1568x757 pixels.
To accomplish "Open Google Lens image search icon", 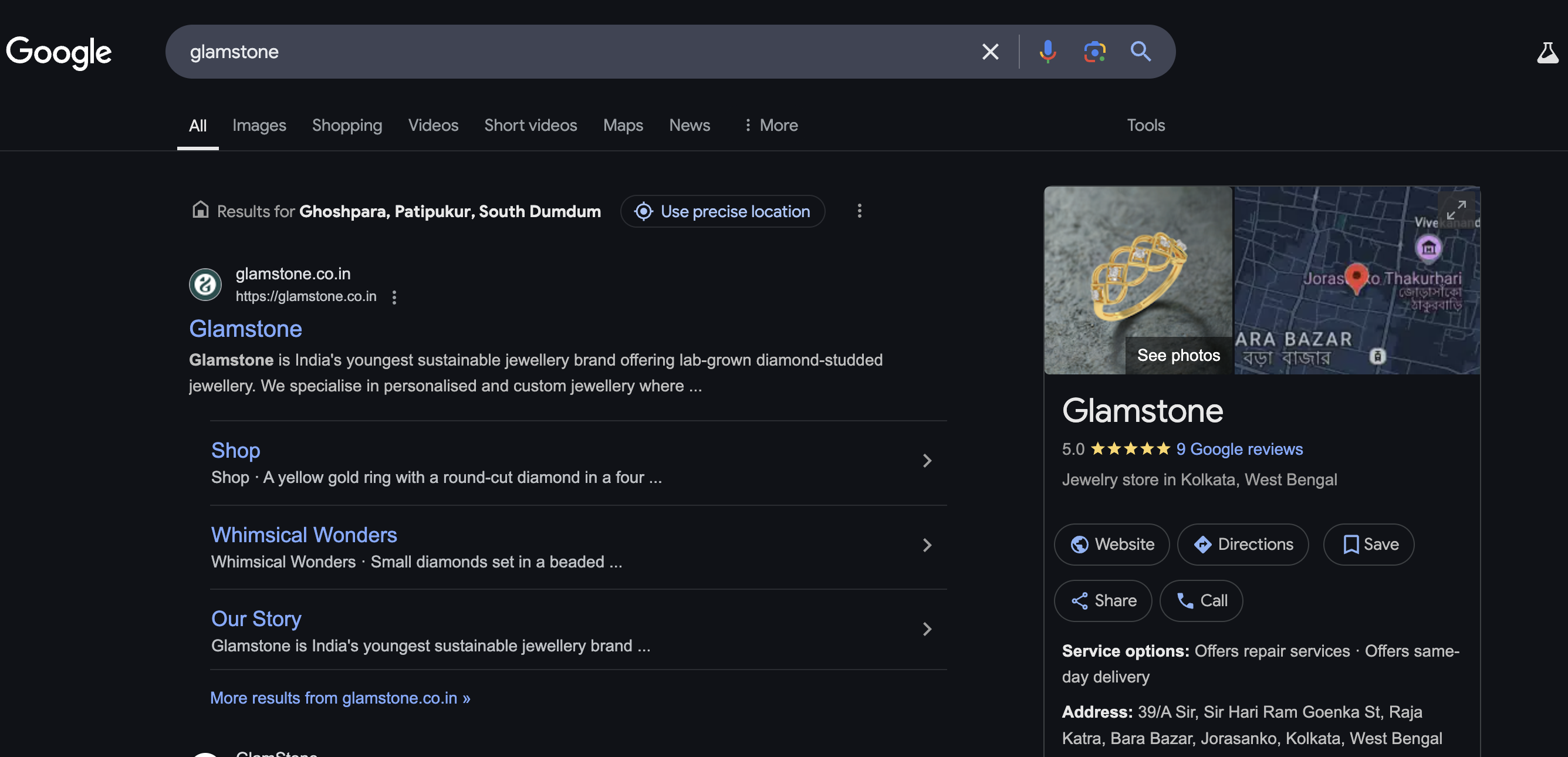I will click(1094, 52).
